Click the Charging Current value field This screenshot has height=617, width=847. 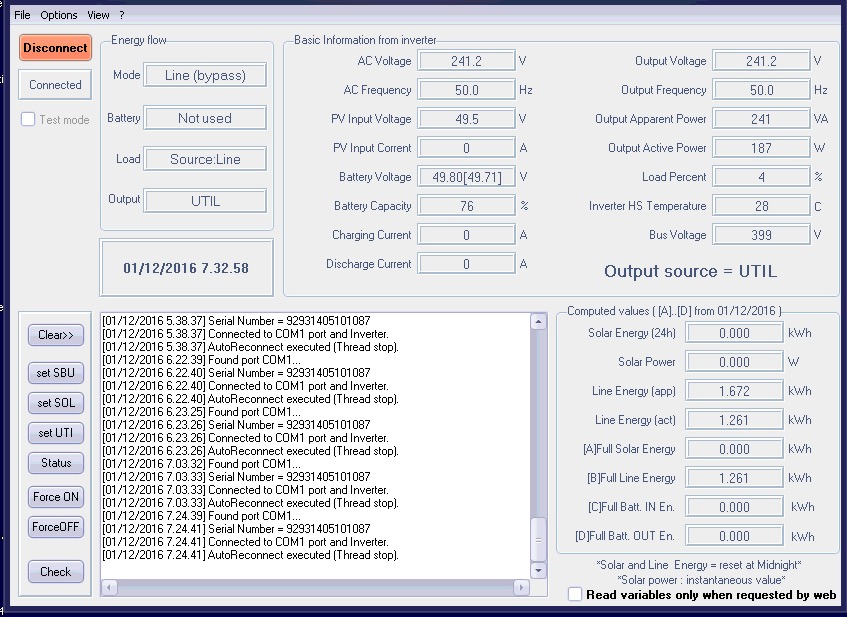pos(467,235)
